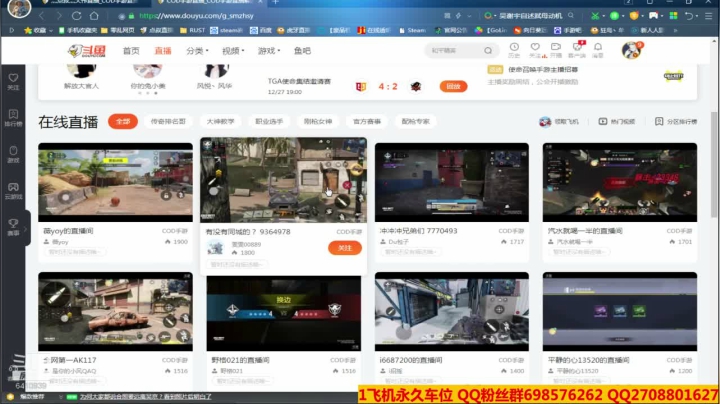Open the 网第一AK117 stream thumbnail
This screenshot has width=720, height=404.
115,312
